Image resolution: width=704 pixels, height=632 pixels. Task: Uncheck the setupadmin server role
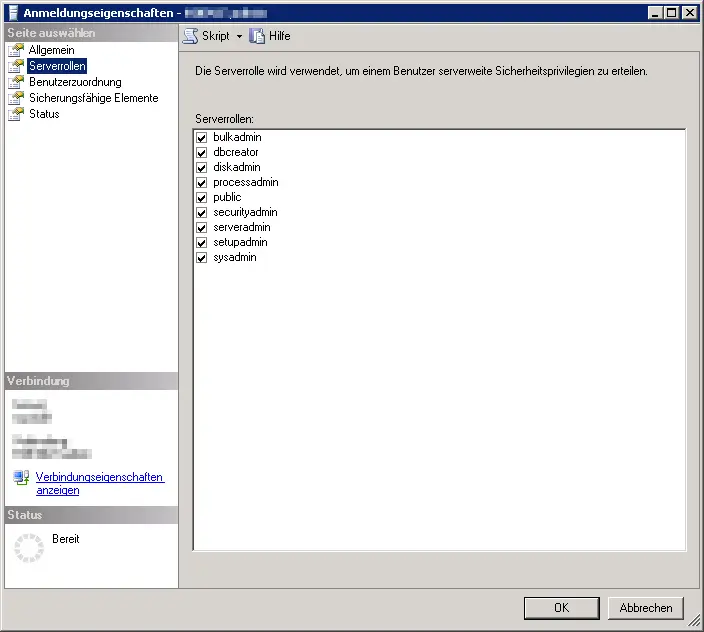[x=202, y=243]
